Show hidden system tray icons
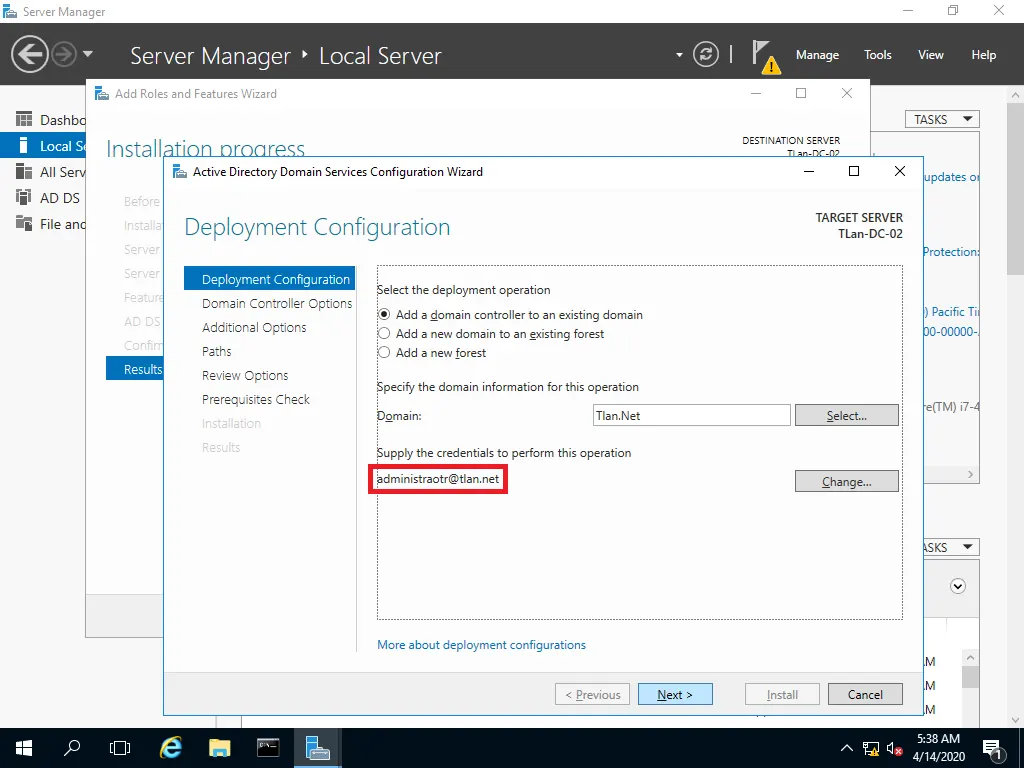 [846, 748]
